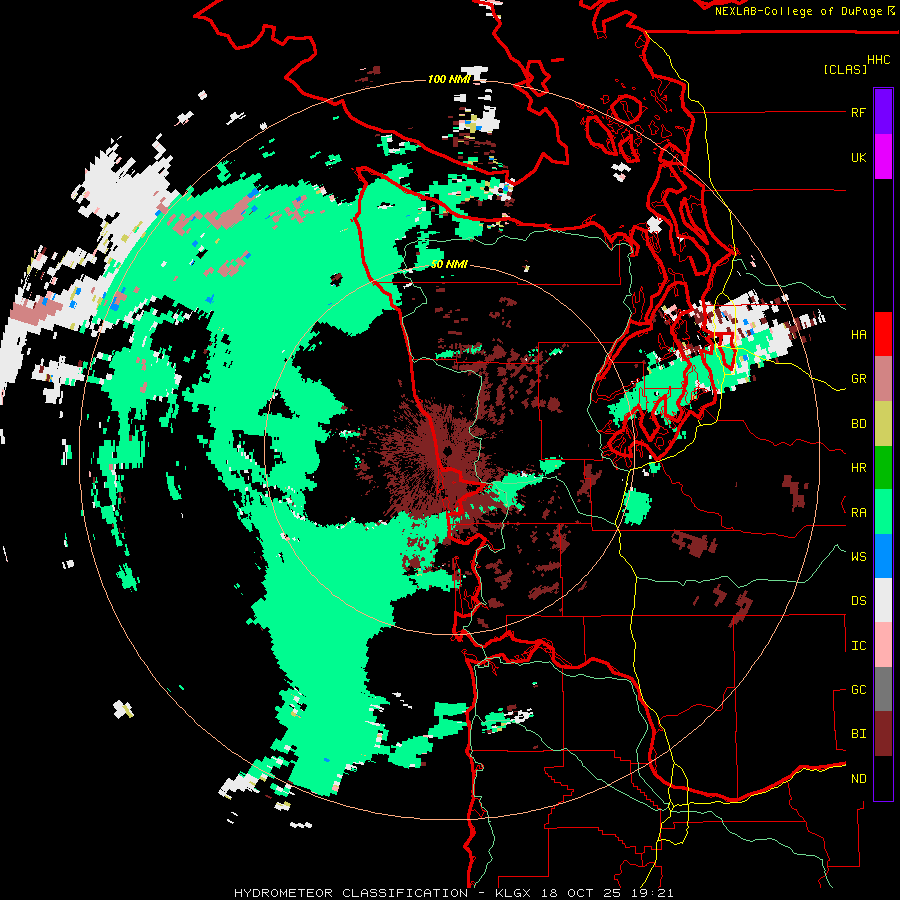Click the KLGX radar site identifier

[513, 893]
